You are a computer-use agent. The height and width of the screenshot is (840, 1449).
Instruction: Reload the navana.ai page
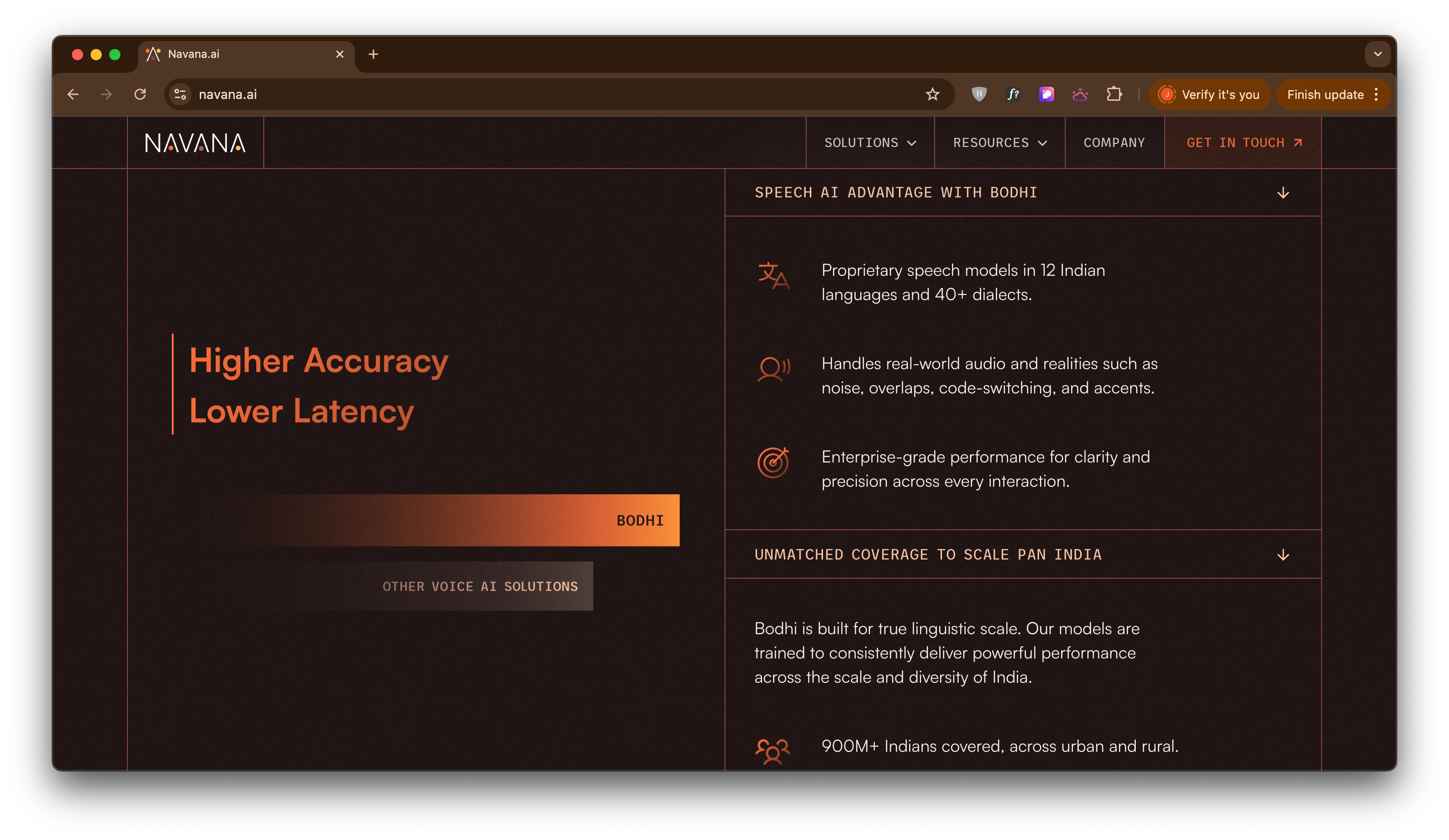click(x=140, y=94)
